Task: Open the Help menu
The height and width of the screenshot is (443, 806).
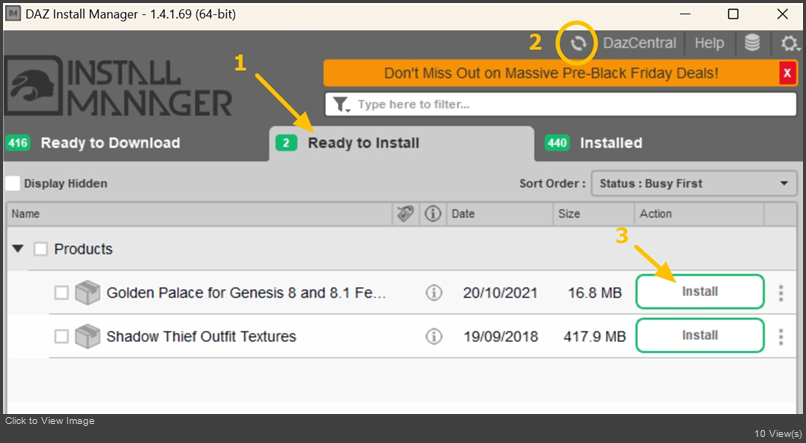Action: coord(709,43)
